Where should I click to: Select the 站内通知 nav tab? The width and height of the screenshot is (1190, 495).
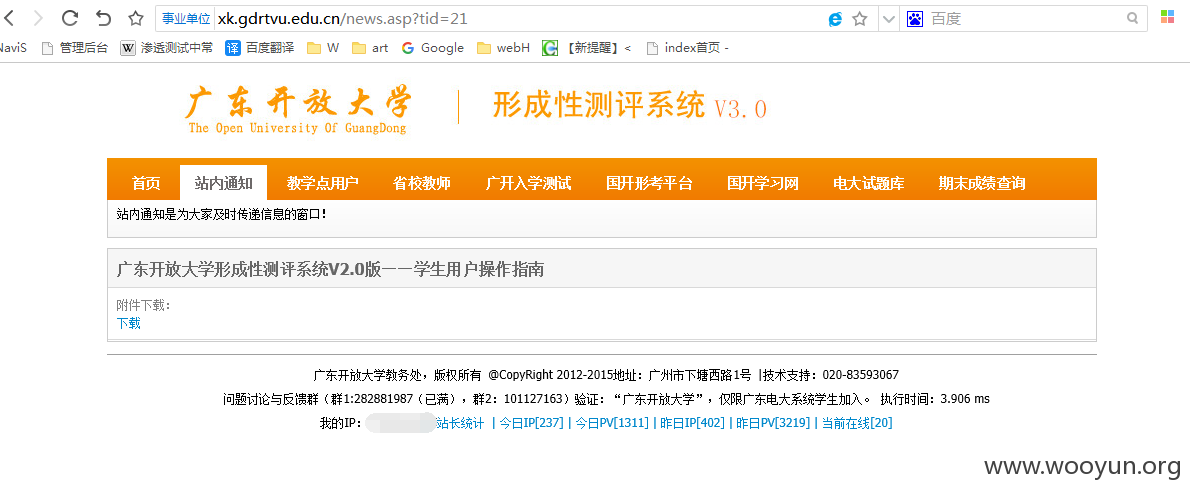pyautogui.click(x=223, y=183)
